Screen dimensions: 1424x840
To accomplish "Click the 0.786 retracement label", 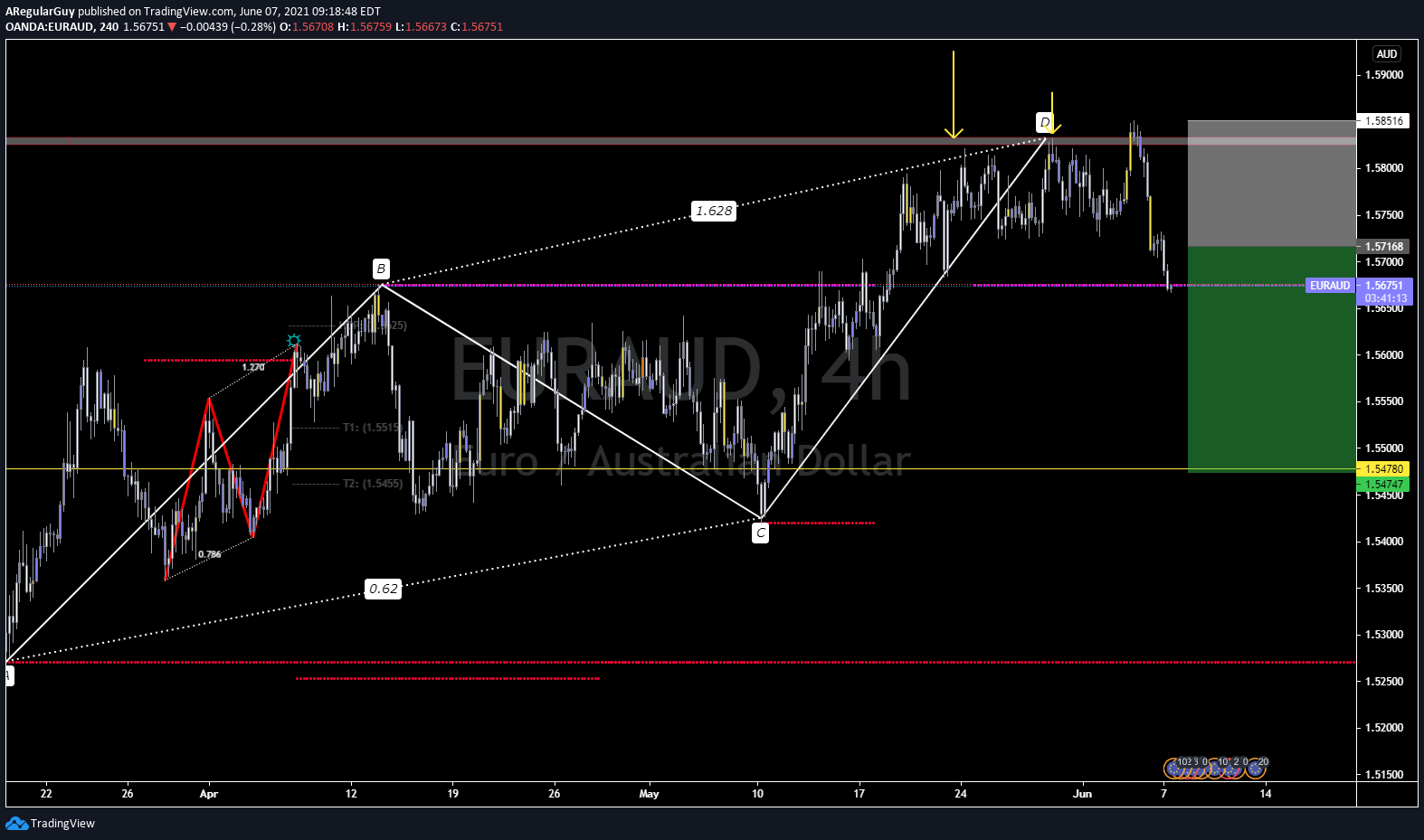I will [209, 554].
